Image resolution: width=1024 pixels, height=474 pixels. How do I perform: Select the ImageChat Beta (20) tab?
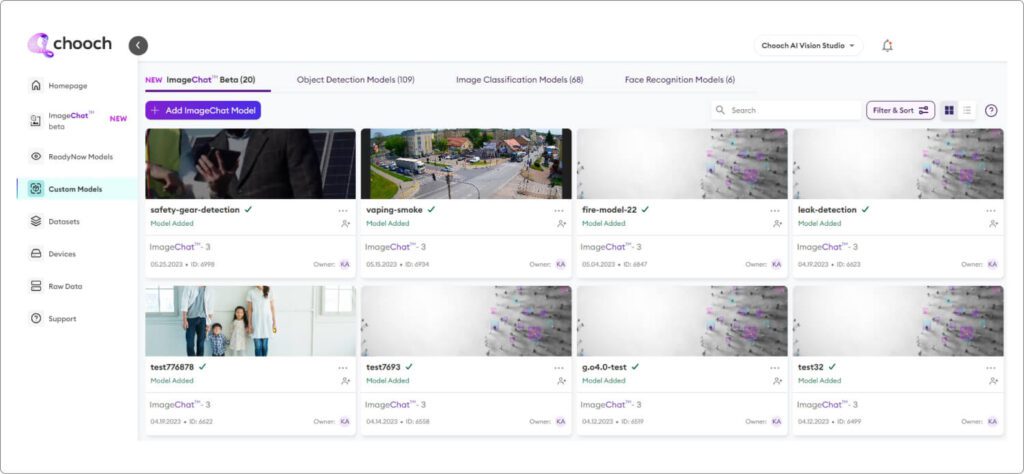click(200, 80)
